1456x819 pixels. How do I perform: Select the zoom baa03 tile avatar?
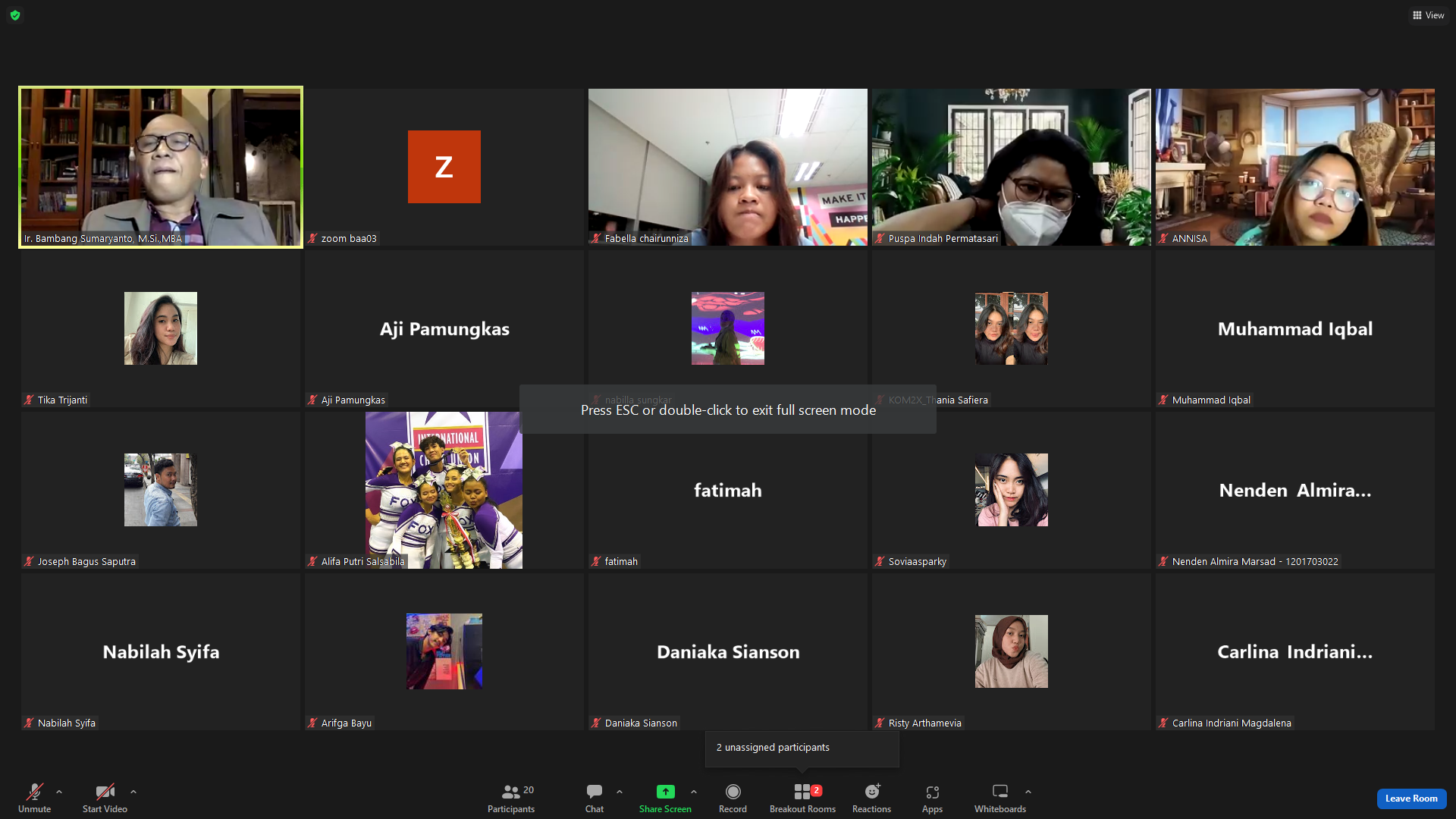coord(444,167)
